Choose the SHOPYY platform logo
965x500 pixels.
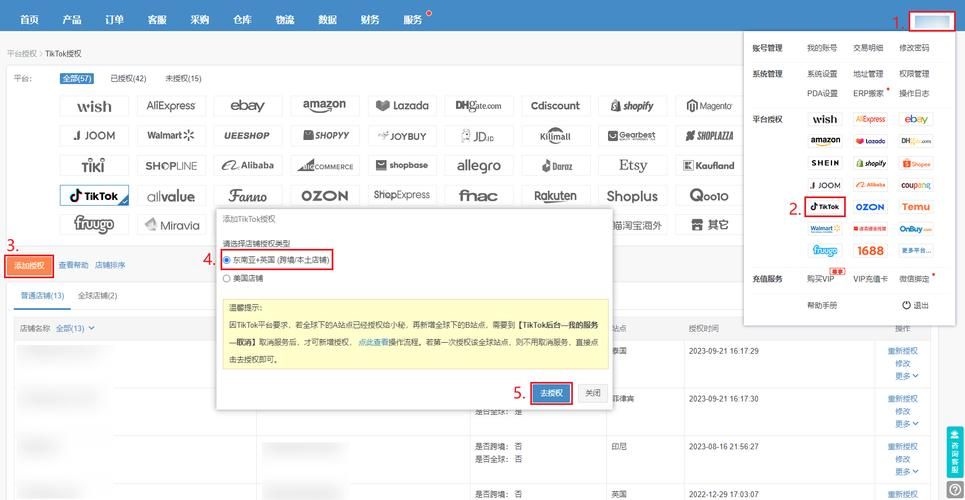click(325, 135)
